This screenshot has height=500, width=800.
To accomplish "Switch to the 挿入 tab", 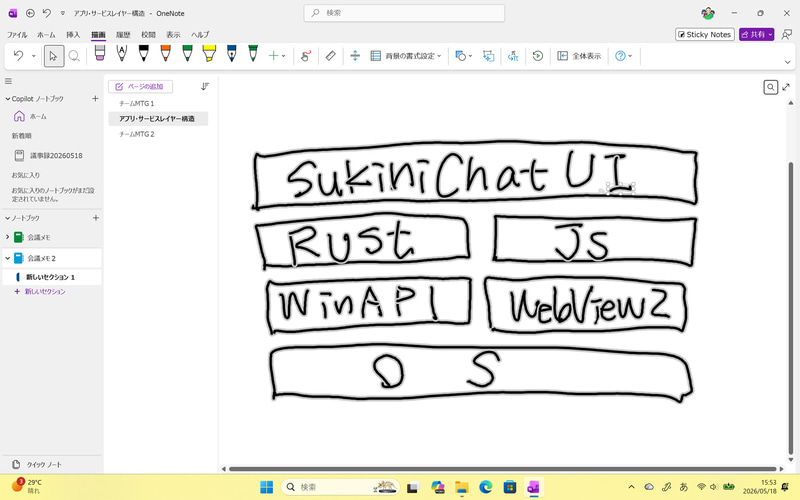I will 73,35.
